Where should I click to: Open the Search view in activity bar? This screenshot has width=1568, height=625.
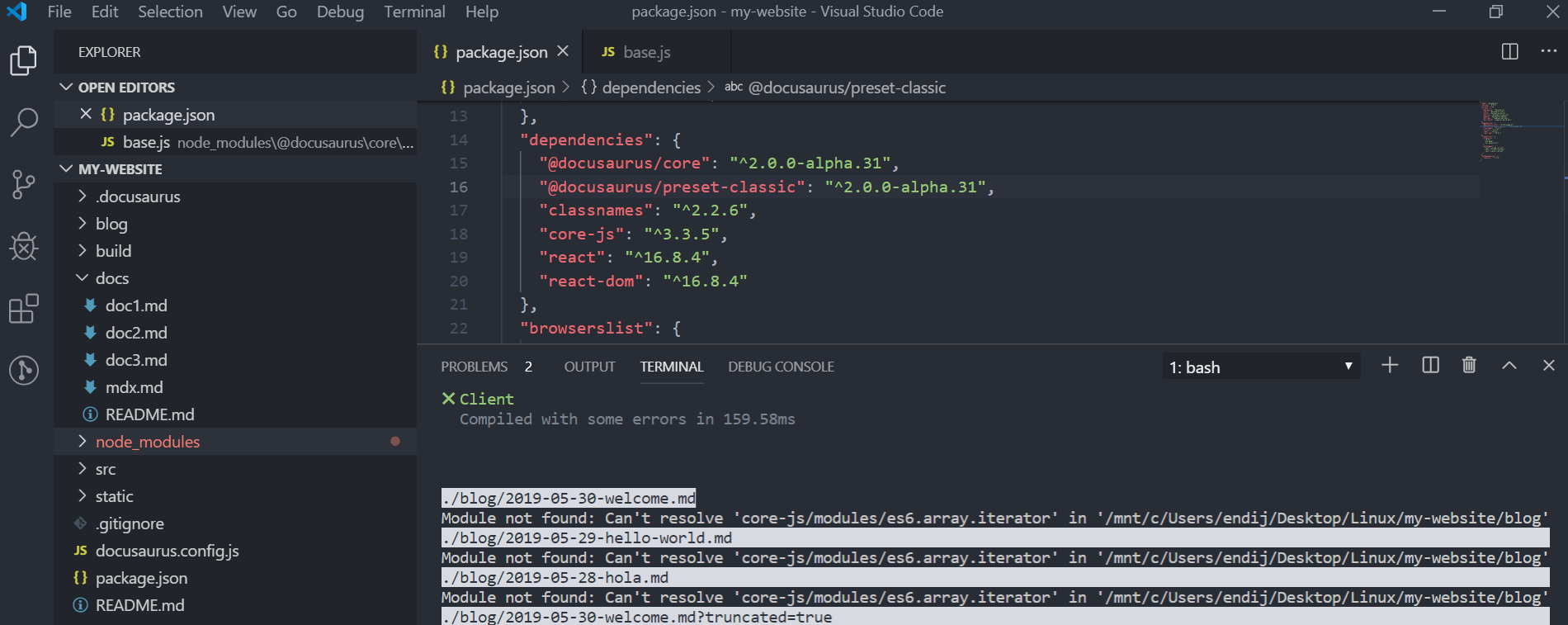(x=24, y=122)
